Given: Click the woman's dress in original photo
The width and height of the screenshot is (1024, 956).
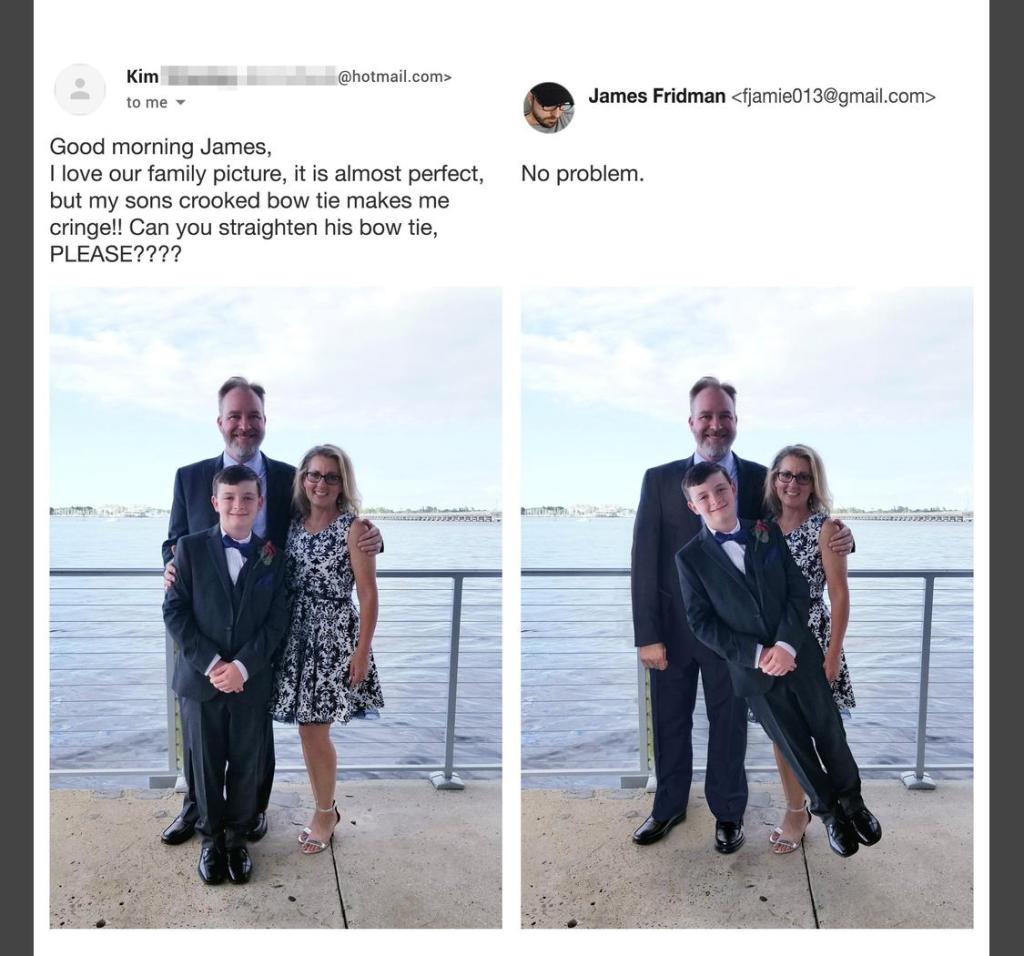Looking at the screenshot, I should click(x=327, y=620).
